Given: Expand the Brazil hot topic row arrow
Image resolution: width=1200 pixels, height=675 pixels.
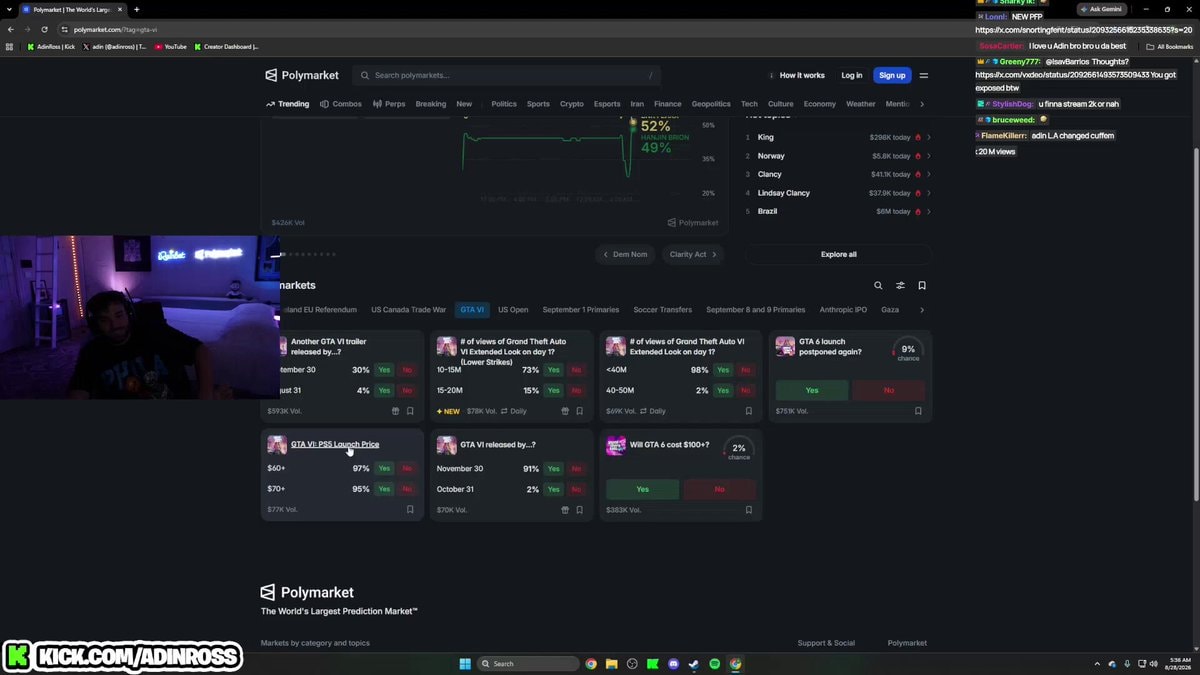Looking at the screenshot, I should 928,211.
